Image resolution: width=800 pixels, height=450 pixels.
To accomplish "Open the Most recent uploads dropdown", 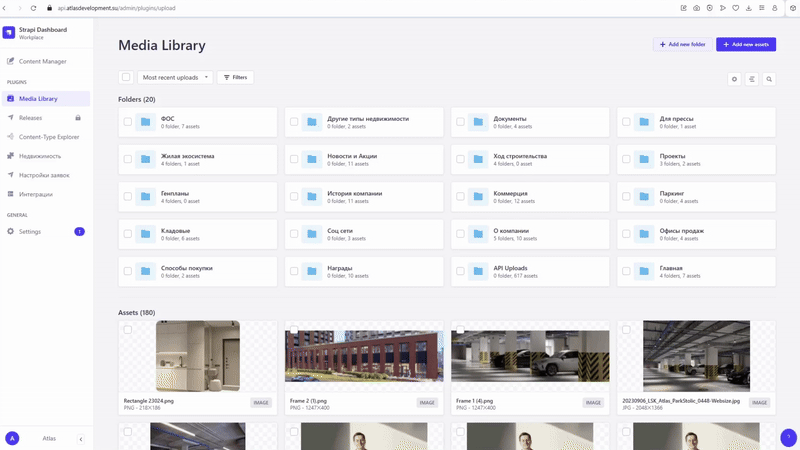I will pos(175,77).
